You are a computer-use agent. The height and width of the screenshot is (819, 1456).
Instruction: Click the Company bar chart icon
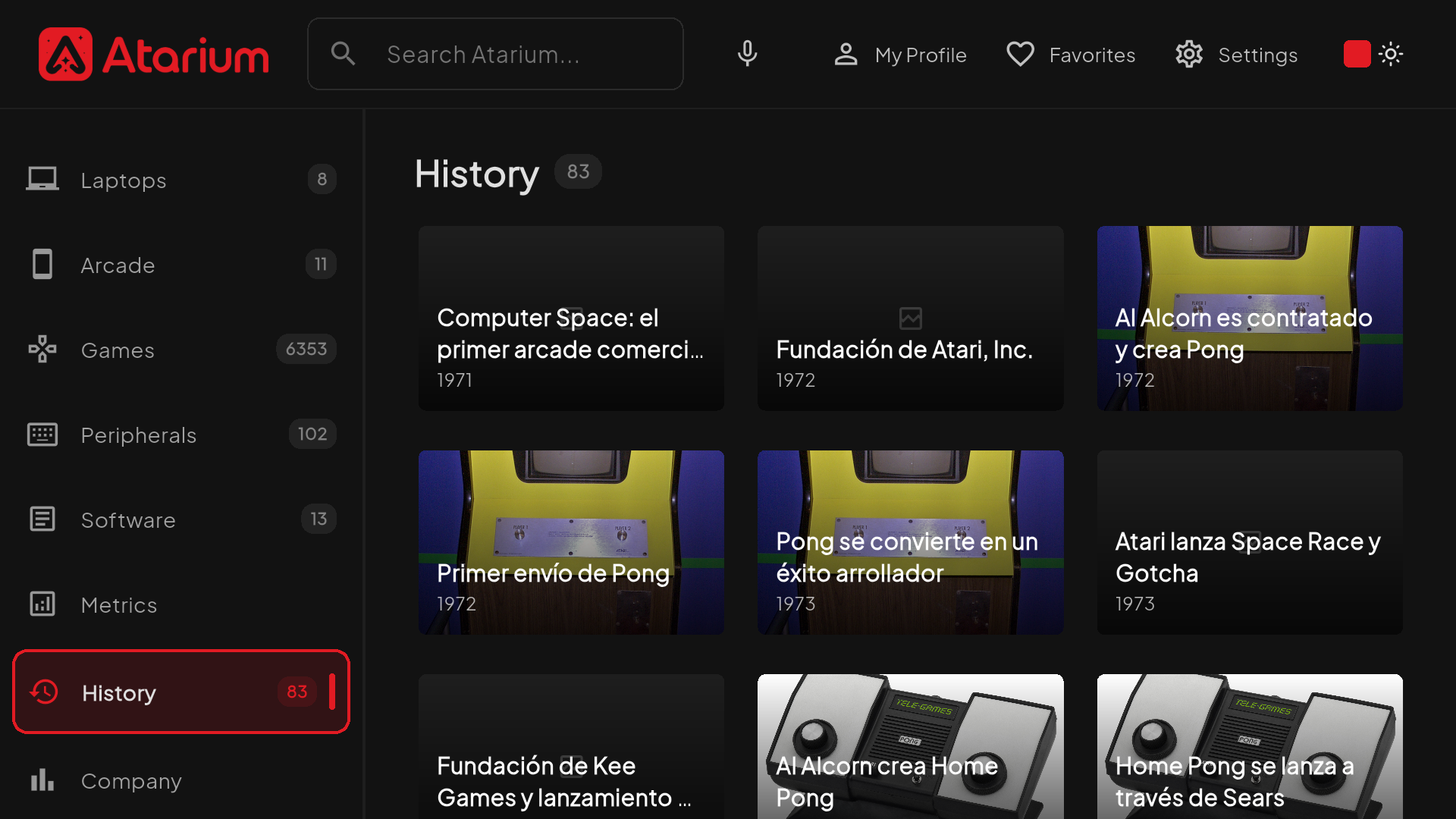click(x=42, y=780)
